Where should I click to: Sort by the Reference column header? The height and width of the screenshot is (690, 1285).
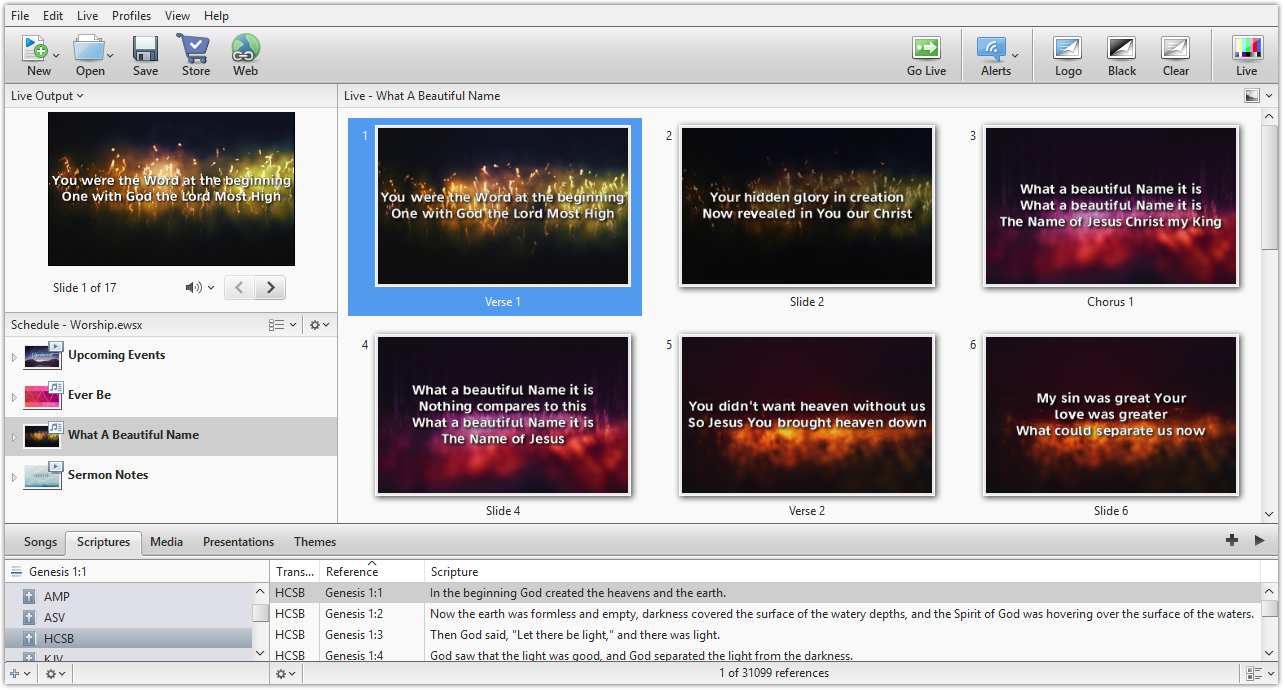[x=352, y=572]
